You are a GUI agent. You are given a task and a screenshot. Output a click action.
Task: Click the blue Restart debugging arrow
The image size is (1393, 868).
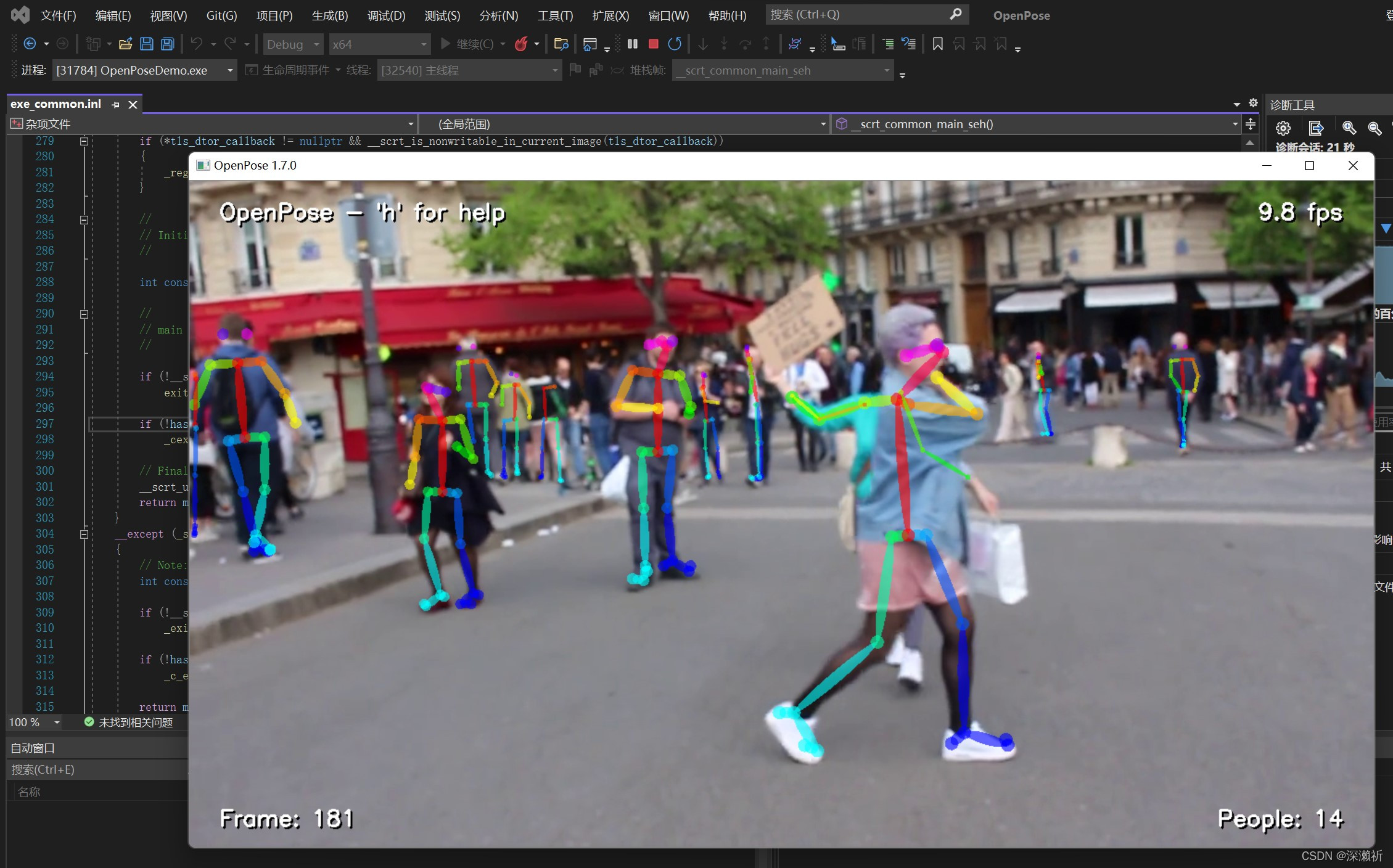tap(675, 44)
